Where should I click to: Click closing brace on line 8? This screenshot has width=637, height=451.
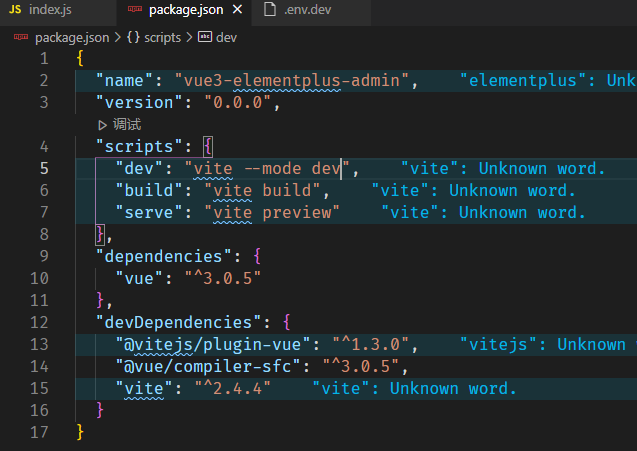[x=100, y=235]
